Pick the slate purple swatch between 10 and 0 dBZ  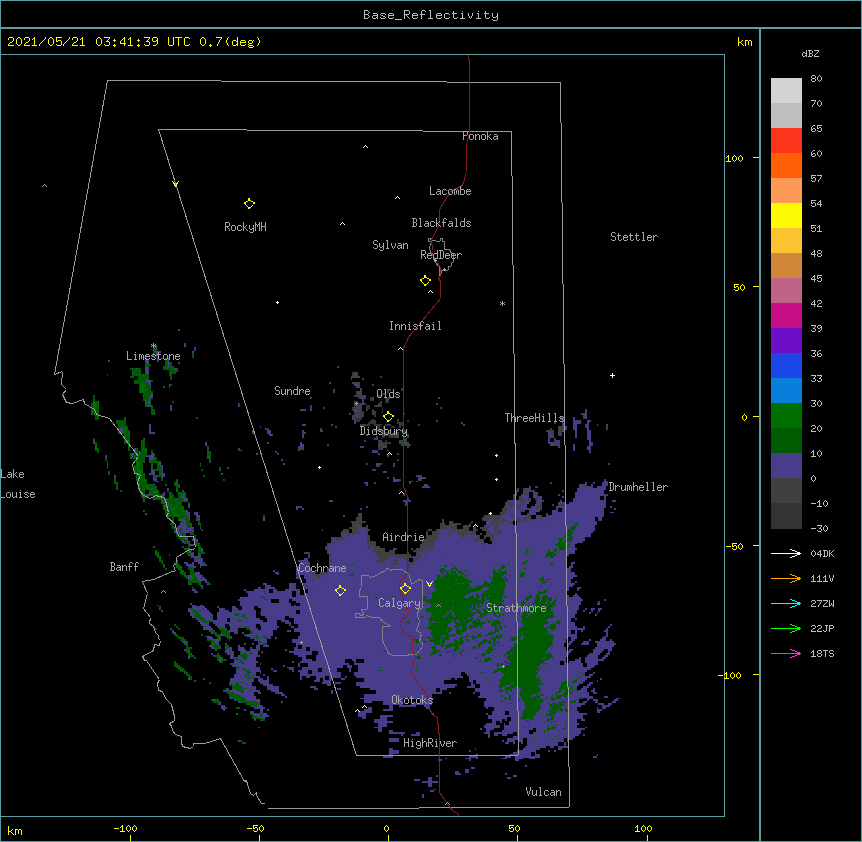786,466
